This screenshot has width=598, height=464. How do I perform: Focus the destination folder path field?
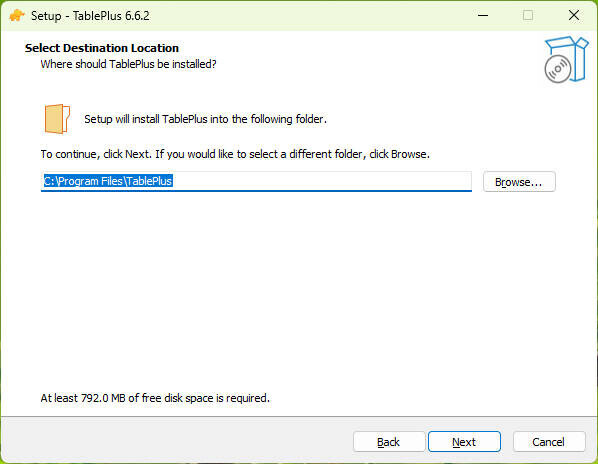[x=256, y=181]
